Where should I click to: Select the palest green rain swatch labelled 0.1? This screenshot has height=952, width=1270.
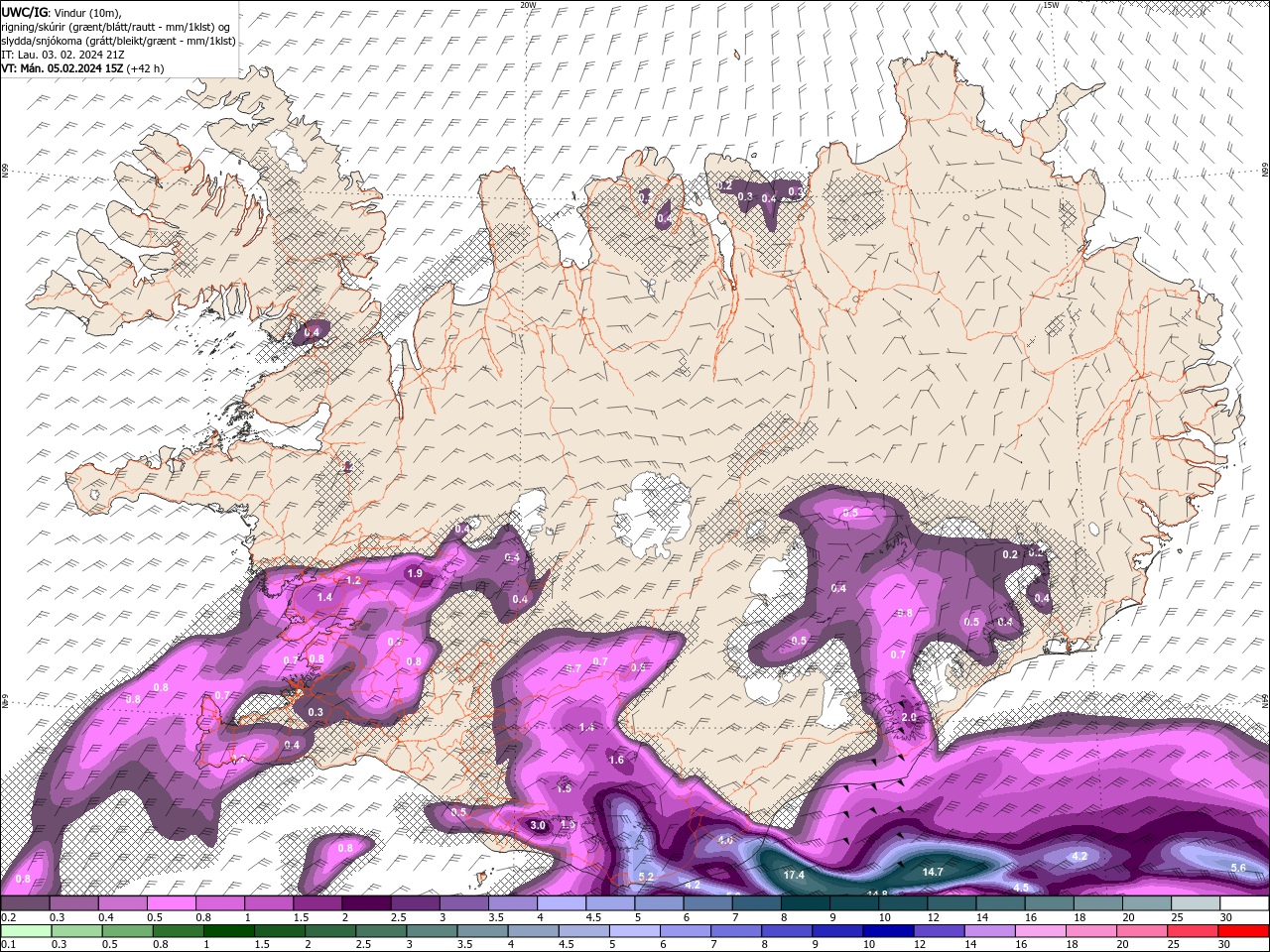[25, 931]
